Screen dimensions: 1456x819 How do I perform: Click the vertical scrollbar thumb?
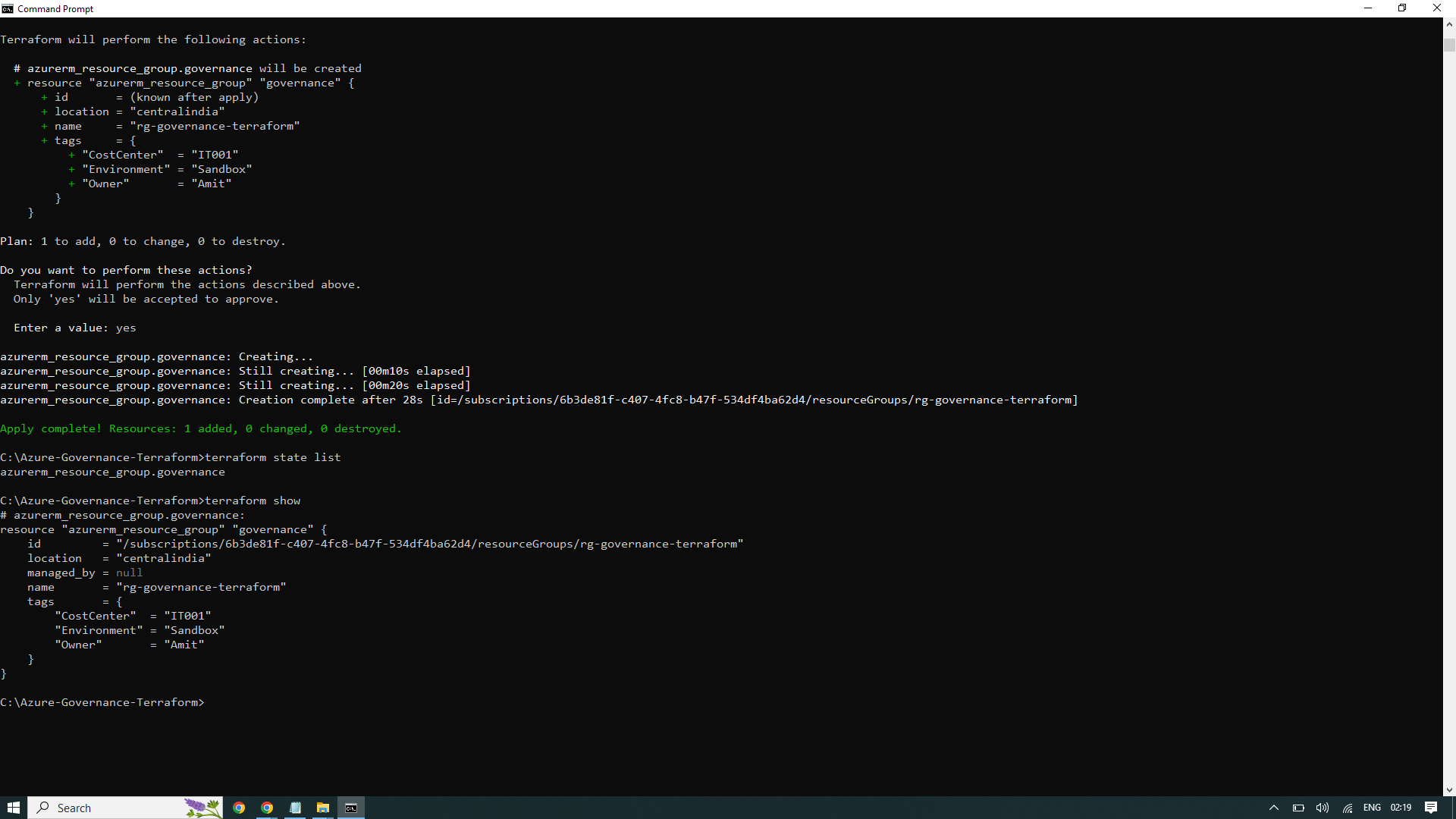pyautogui.click(x=1449, y=45)
